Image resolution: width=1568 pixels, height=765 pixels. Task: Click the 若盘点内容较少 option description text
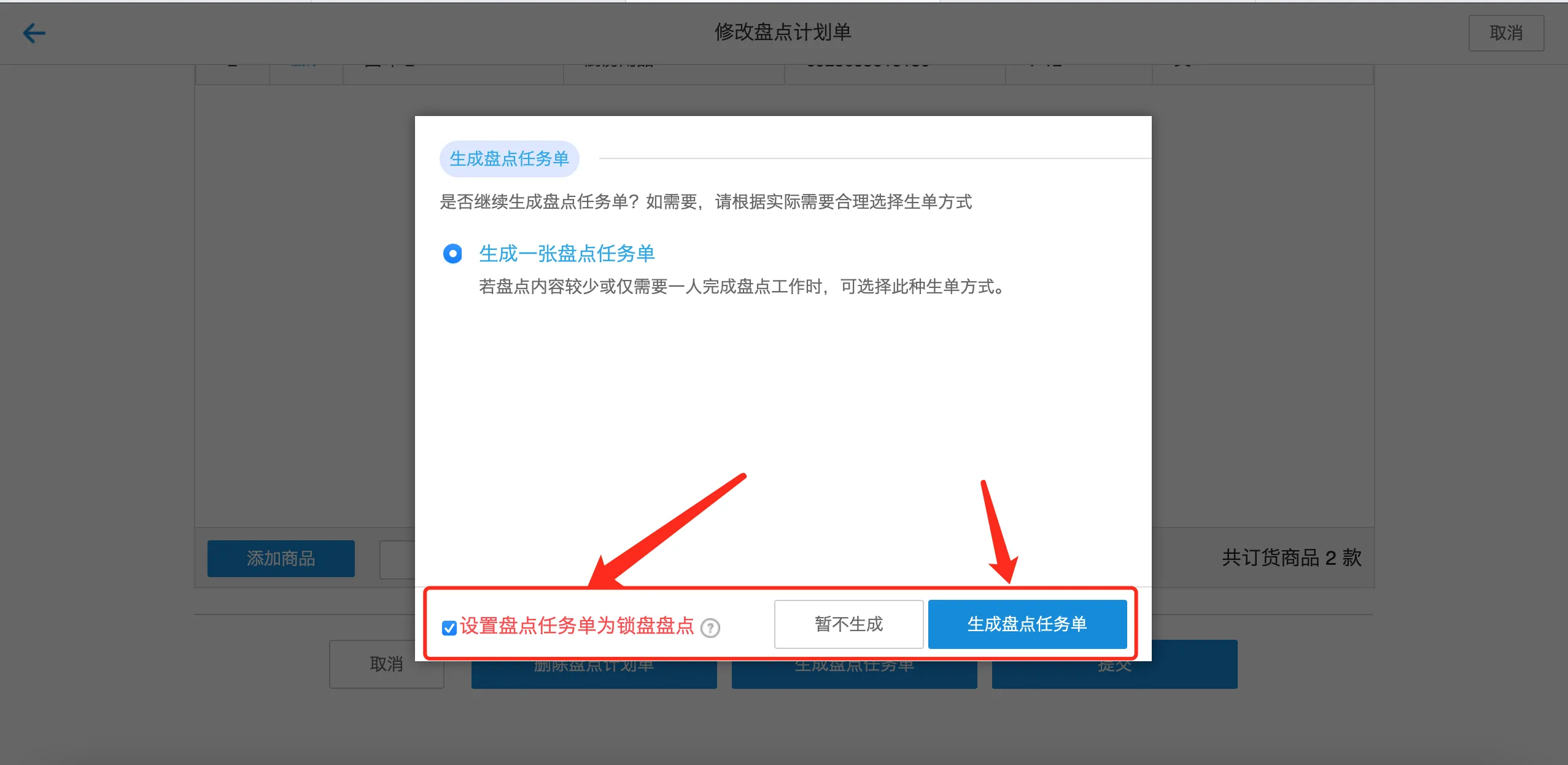pos(742,286)
